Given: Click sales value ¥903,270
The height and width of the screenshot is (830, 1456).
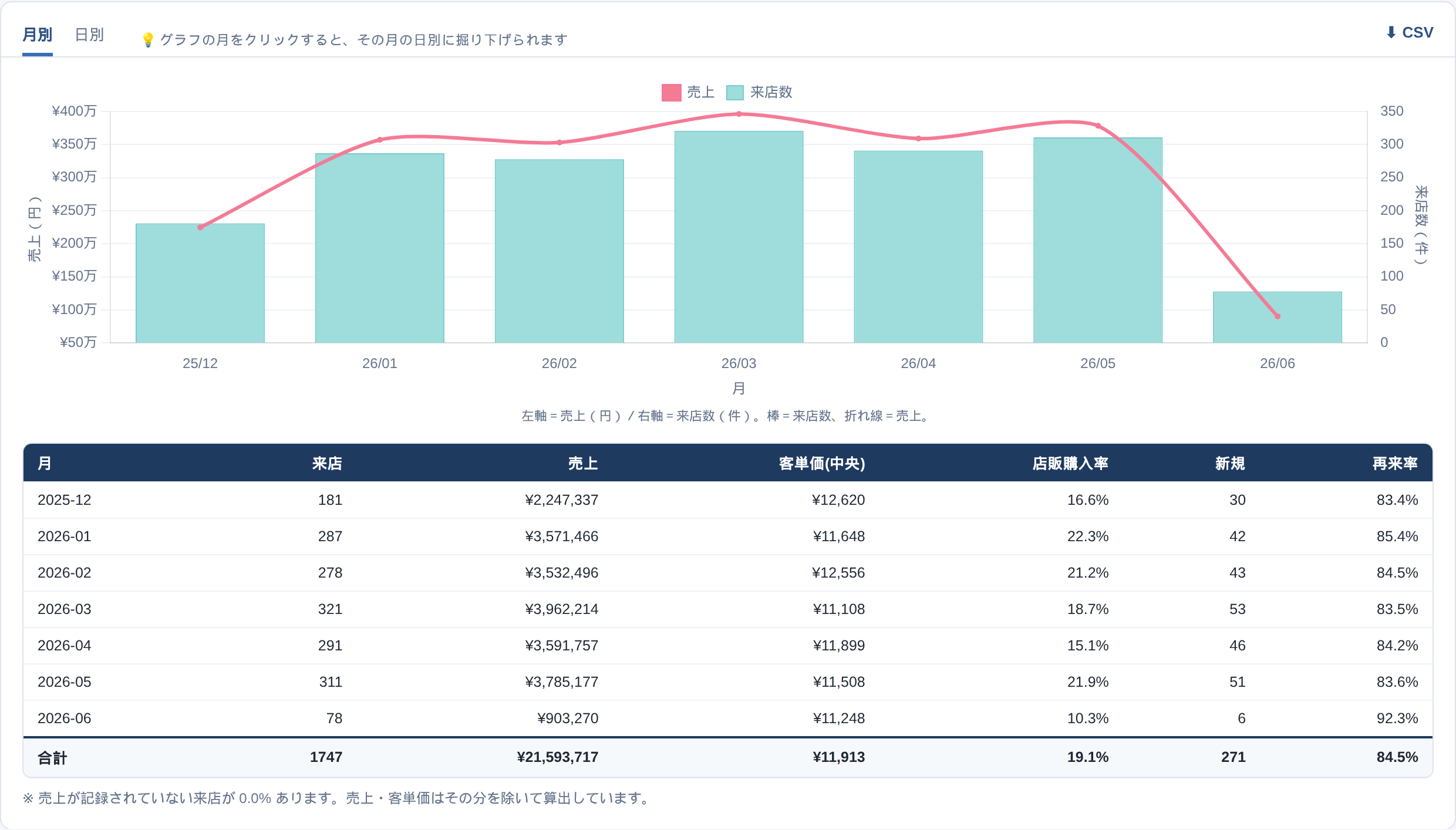Looking at the screenshot, I should point(568,718).
